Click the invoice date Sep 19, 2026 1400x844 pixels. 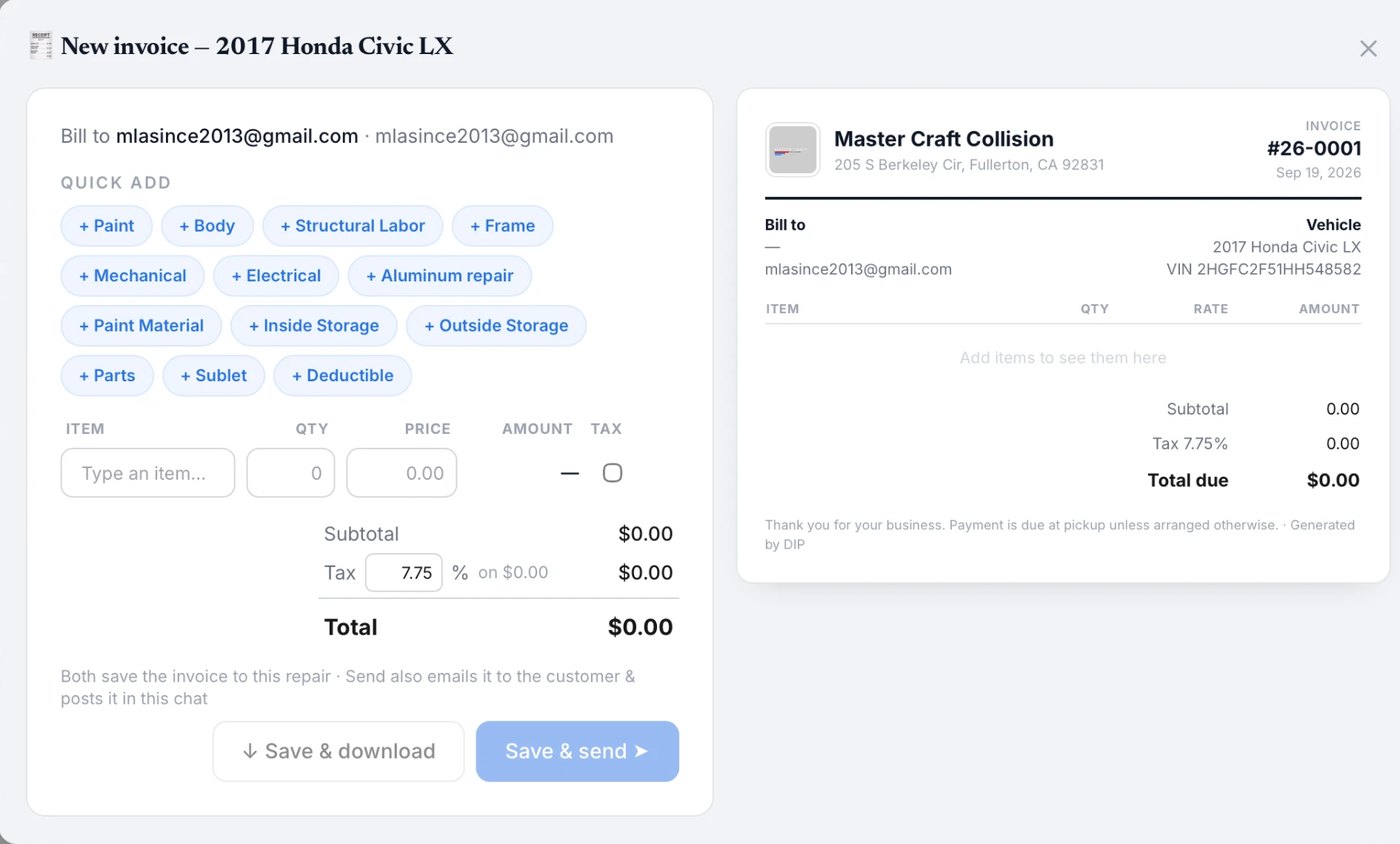click(1319, 173)
